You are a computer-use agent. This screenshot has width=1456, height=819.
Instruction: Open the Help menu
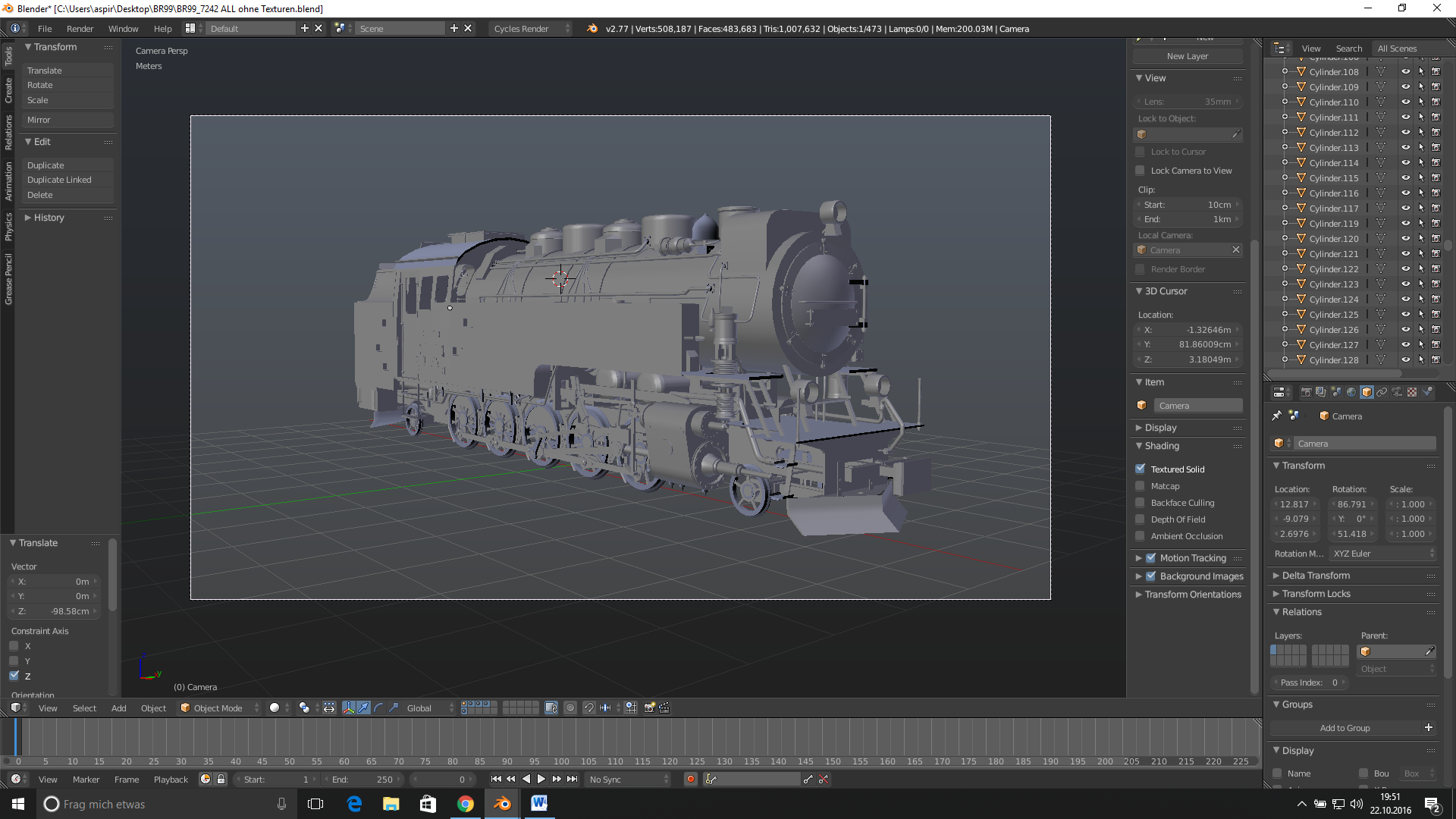tap(162, 28)
